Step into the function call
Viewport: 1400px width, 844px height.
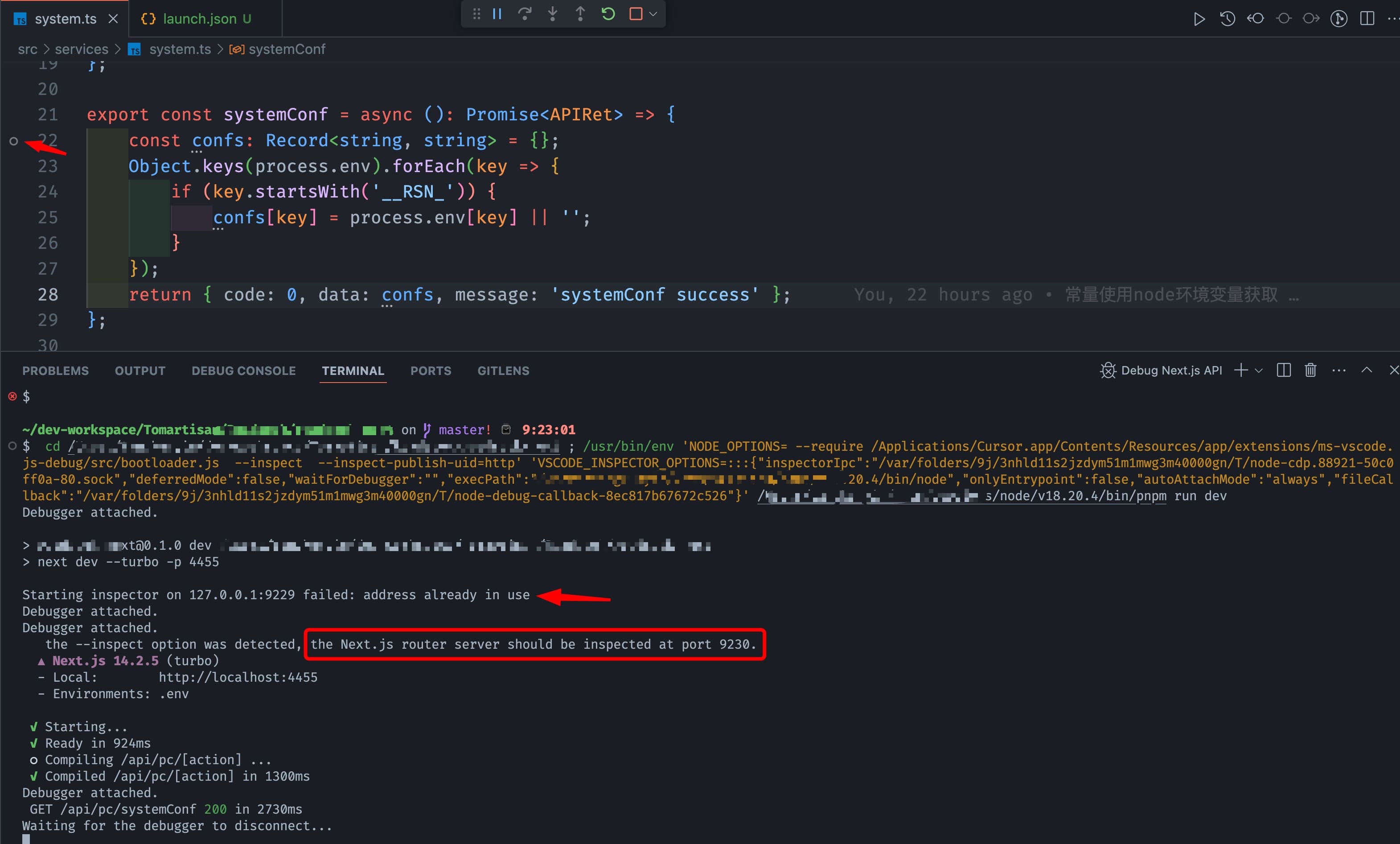point(552,14)
